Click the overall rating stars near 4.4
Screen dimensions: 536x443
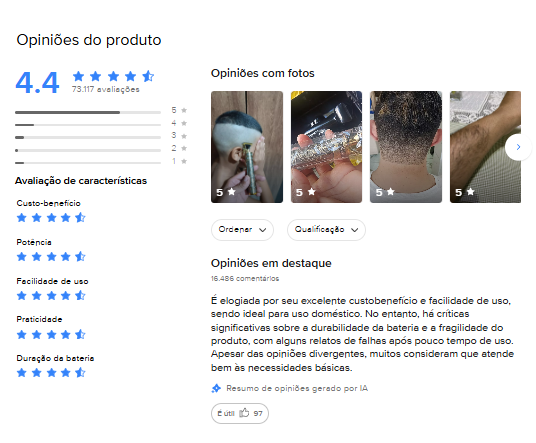coord(113,76)
